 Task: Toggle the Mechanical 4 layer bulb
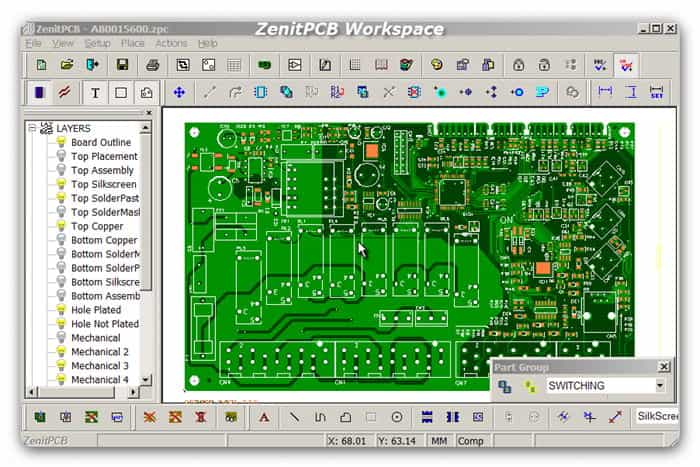pyautogui.click(x=61, y=379)
